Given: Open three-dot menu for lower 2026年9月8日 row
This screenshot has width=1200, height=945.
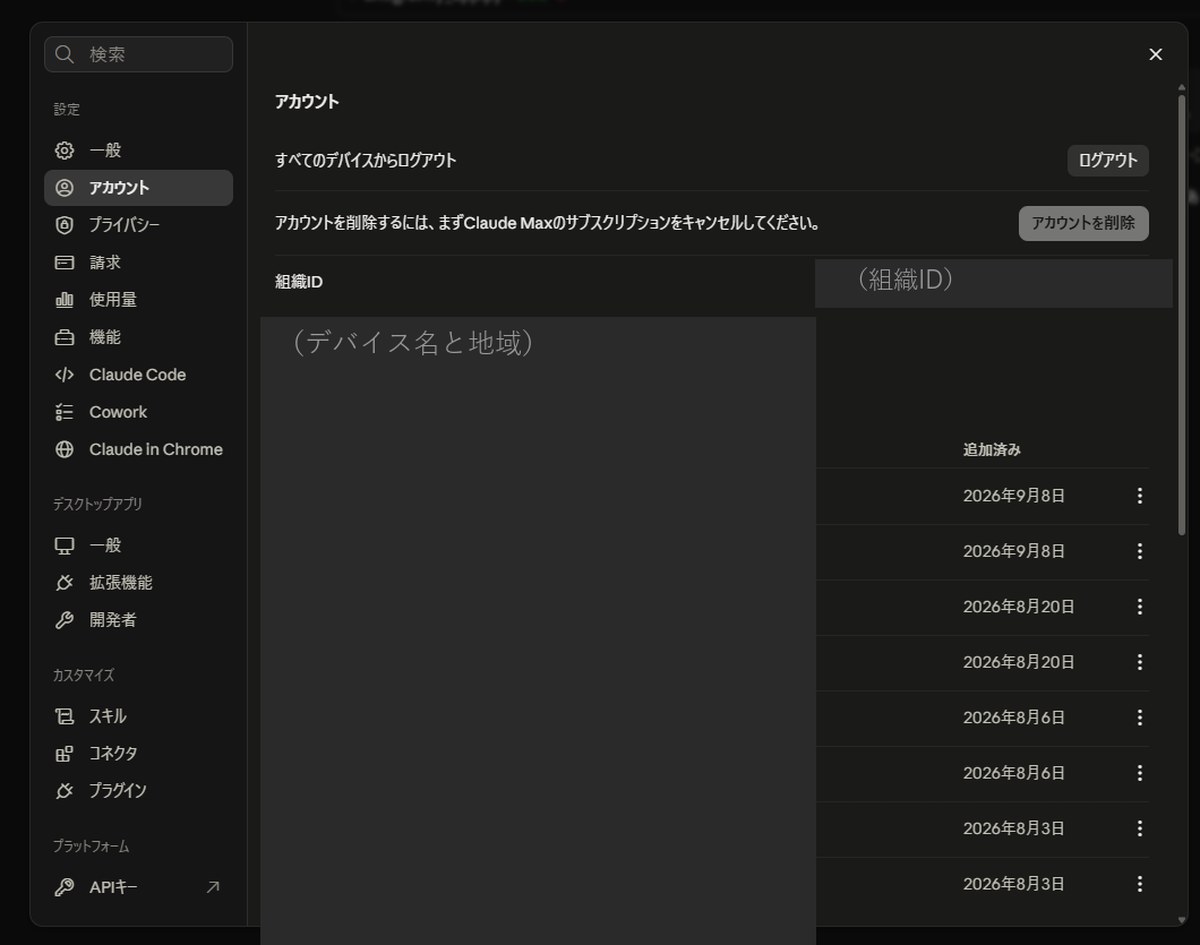Looking at the screenshot, I should tap(1139, 551).
